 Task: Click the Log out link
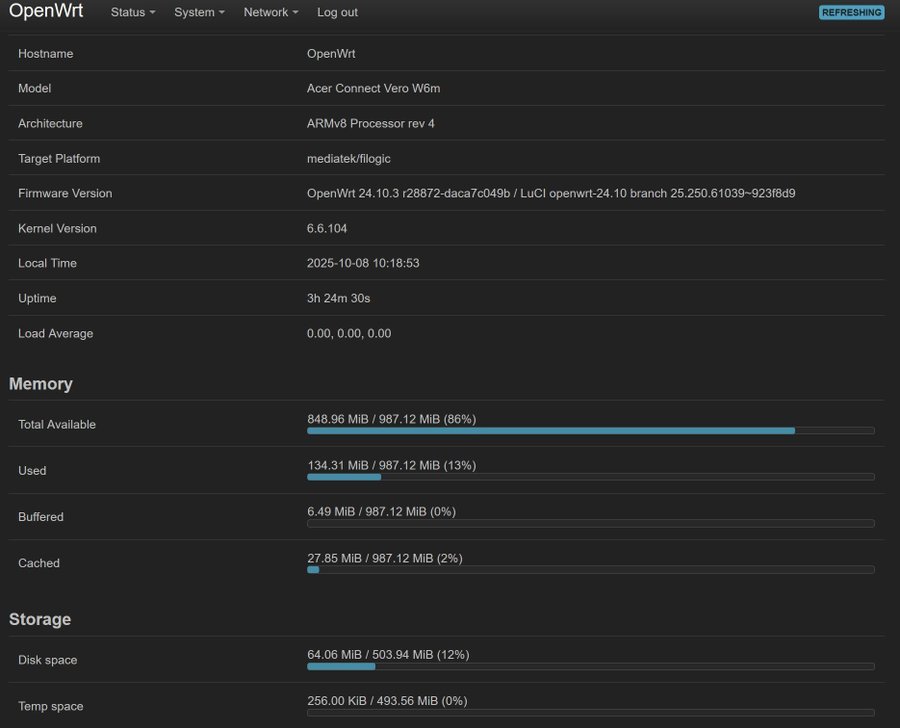click(x=337, y=13)
